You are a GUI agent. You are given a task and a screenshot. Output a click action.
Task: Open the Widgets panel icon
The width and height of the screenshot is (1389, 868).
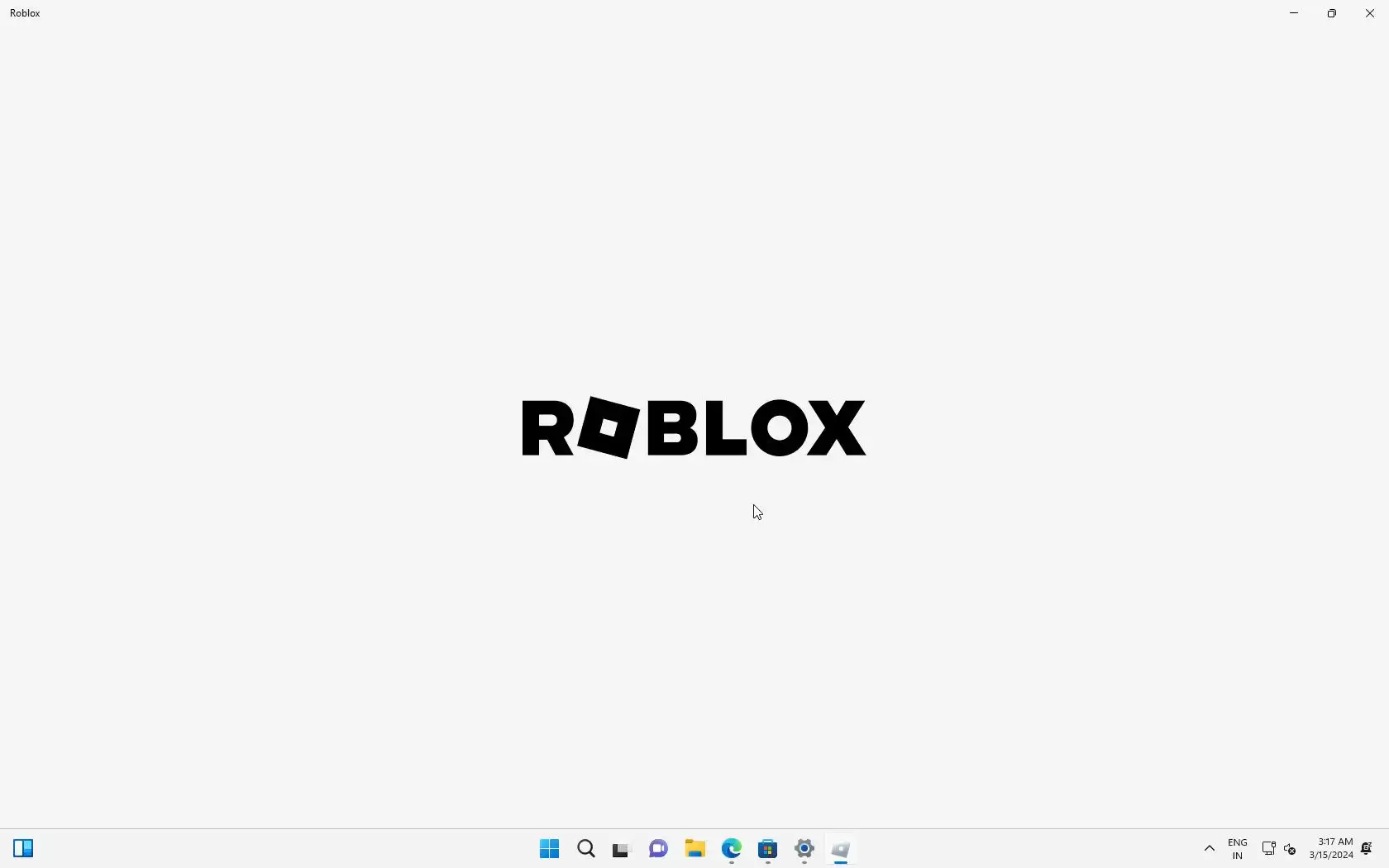click(23, 848)
